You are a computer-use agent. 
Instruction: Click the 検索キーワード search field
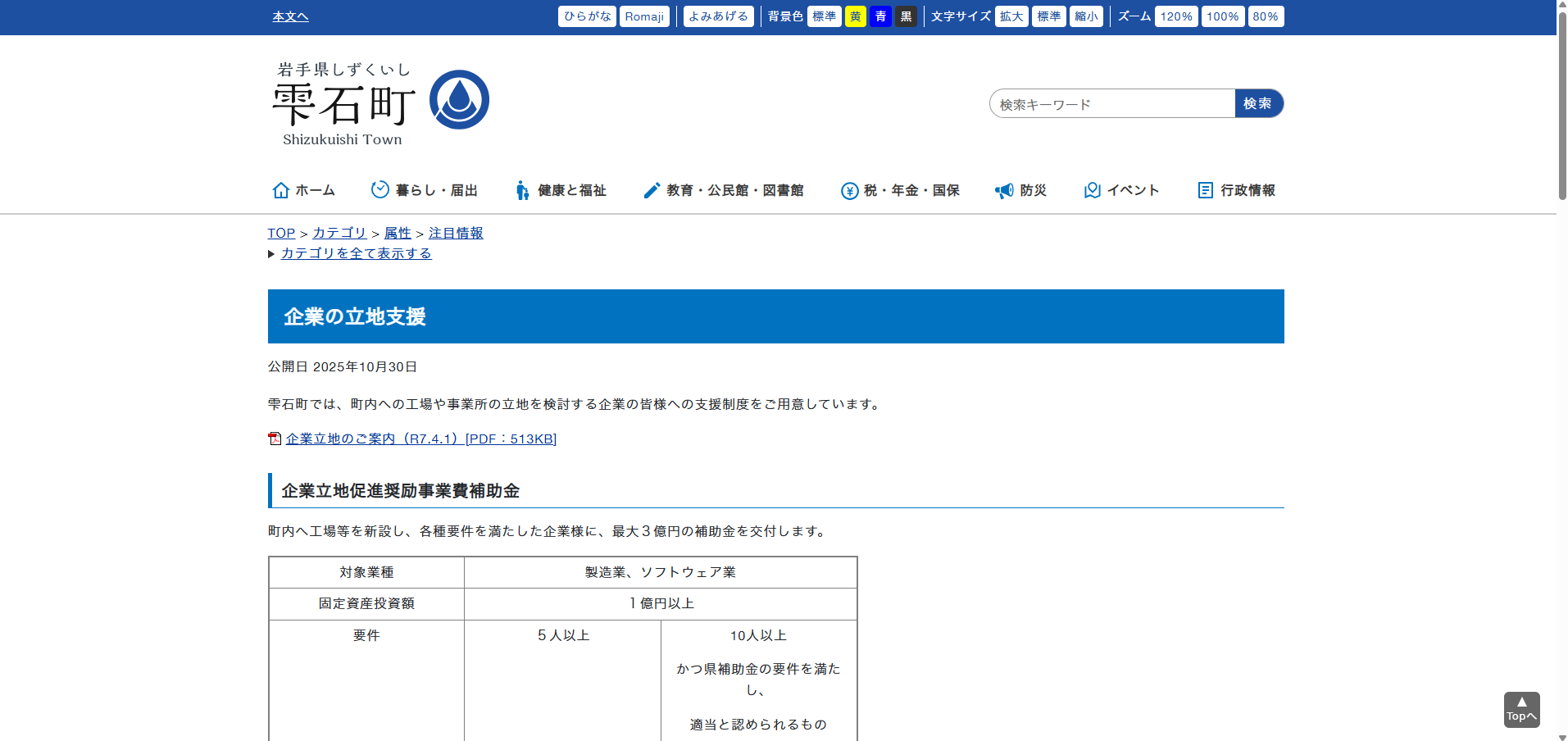[x=1112, y=104]
